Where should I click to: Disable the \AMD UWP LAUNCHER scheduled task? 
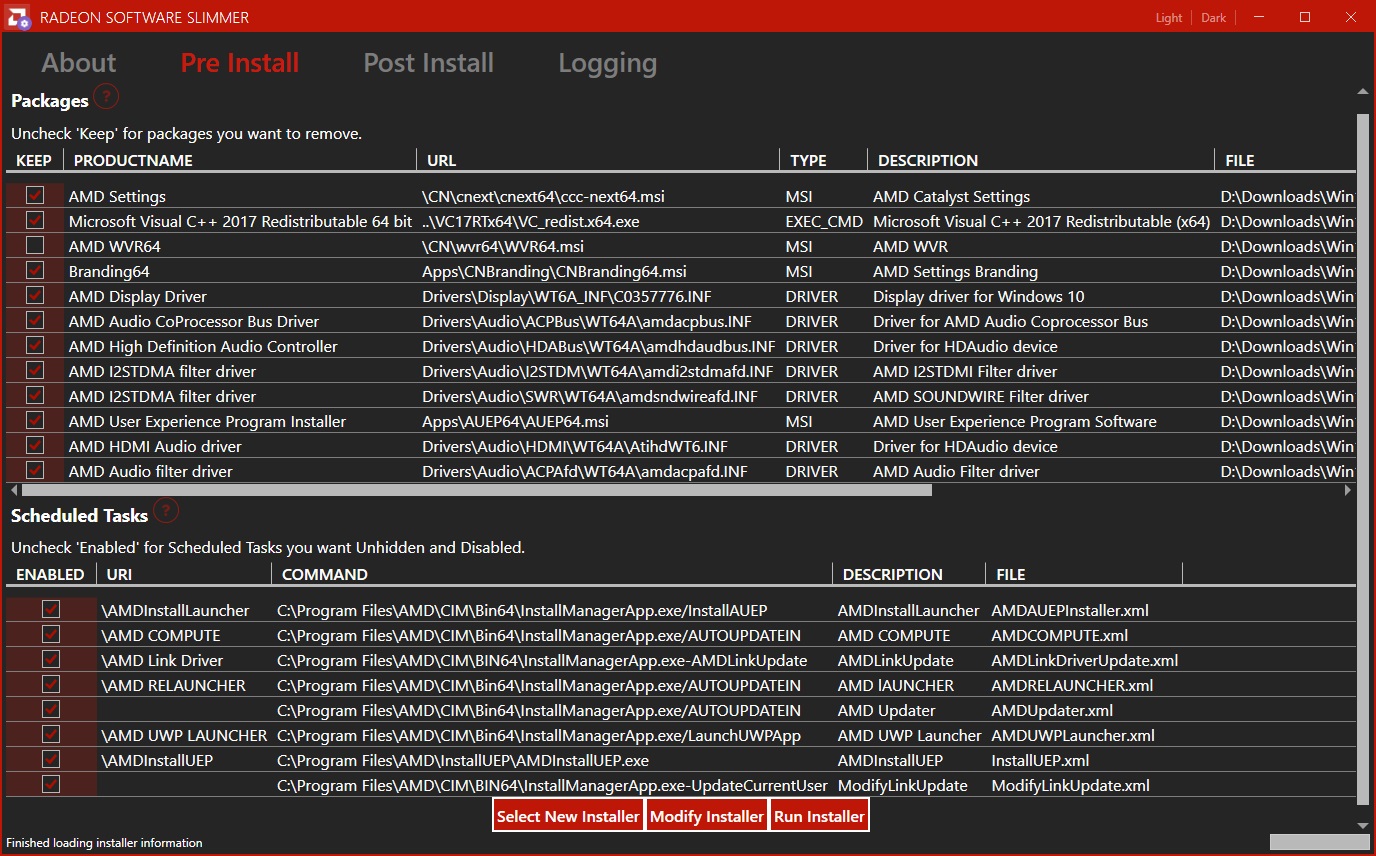tap(51, 735)
